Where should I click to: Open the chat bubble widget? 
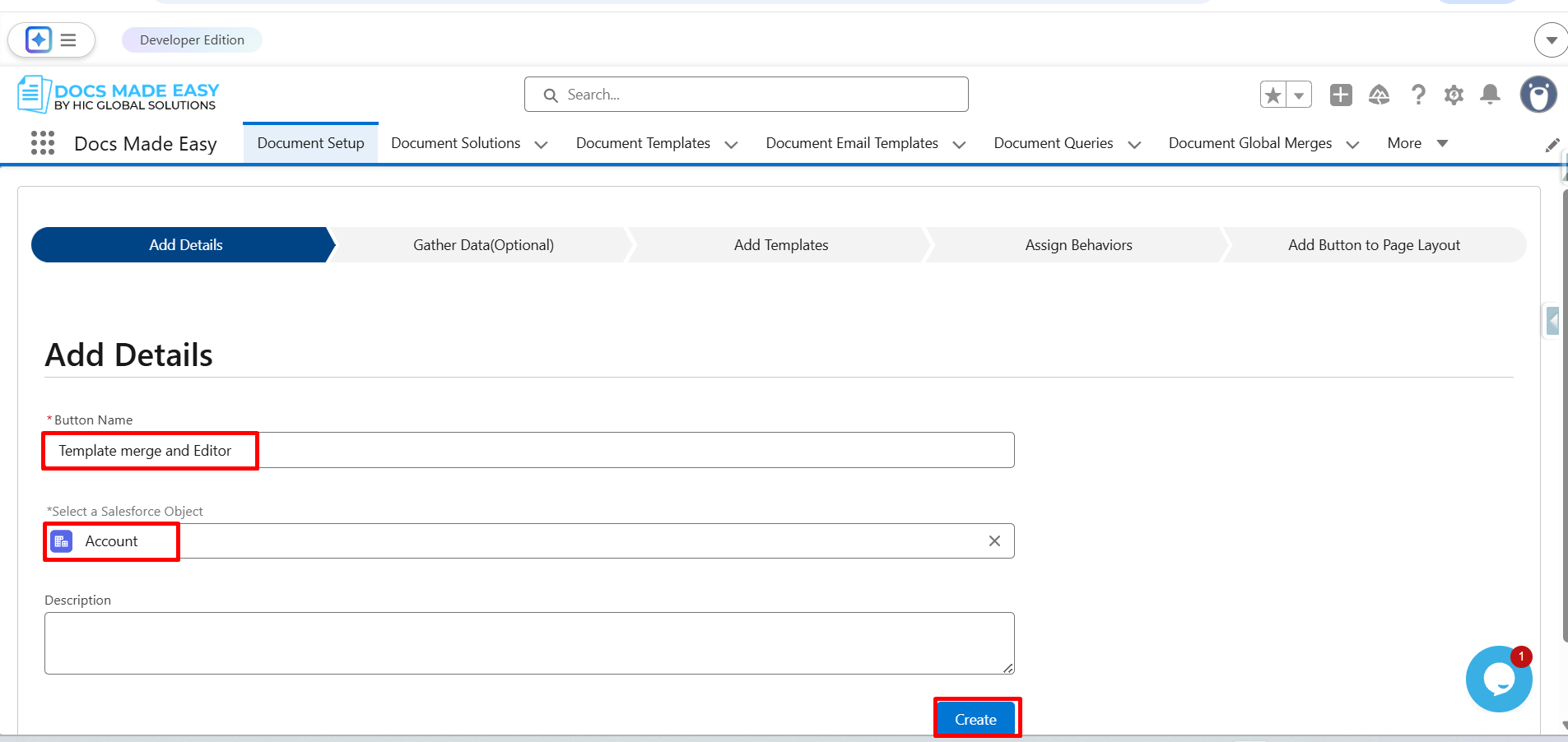(1498, 679)
